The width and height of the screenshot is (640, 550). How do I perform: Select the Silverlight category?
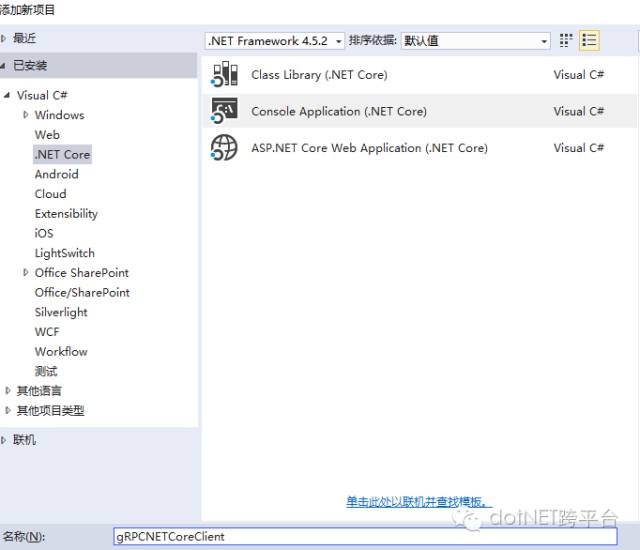tap(61, 312)
